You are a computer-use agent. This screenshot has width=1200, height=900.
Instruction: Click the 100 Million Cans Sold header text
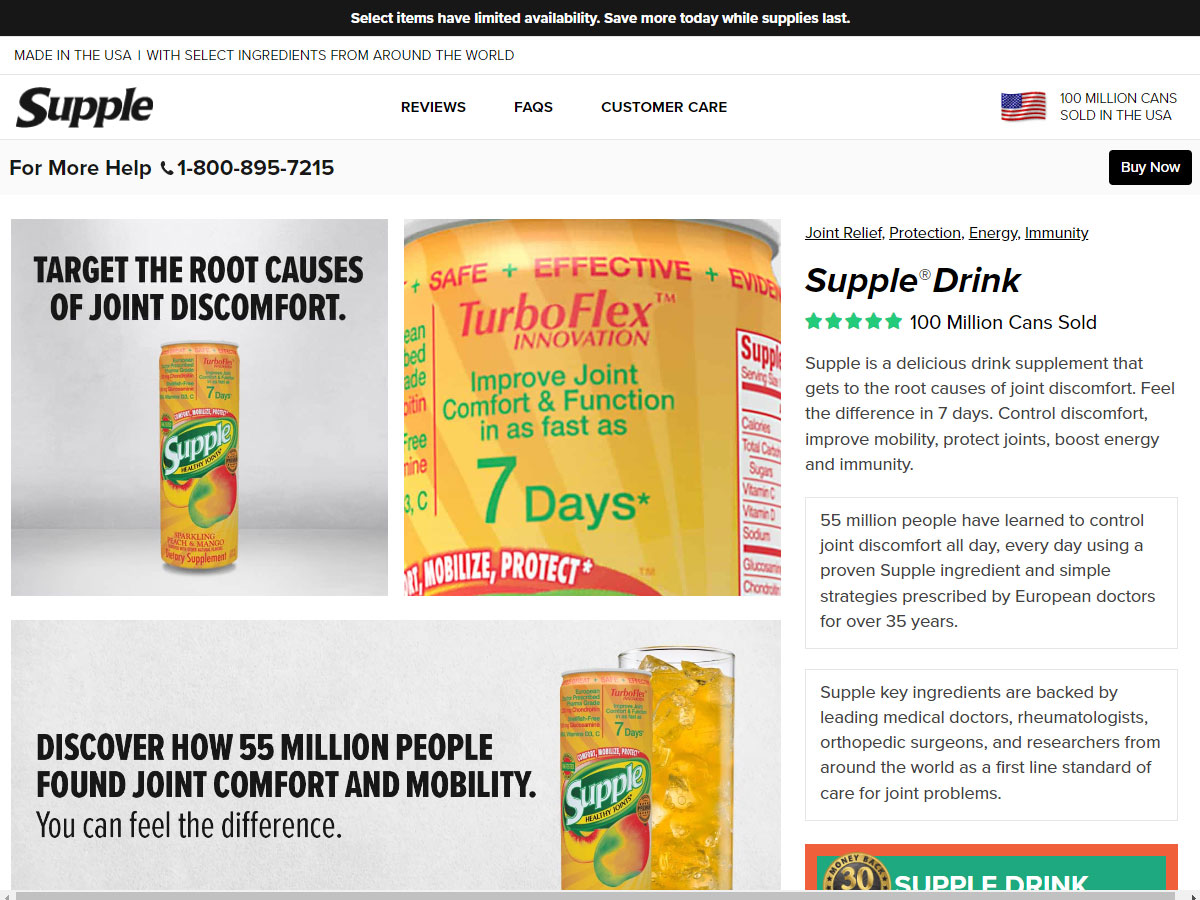pos(1118,107)
